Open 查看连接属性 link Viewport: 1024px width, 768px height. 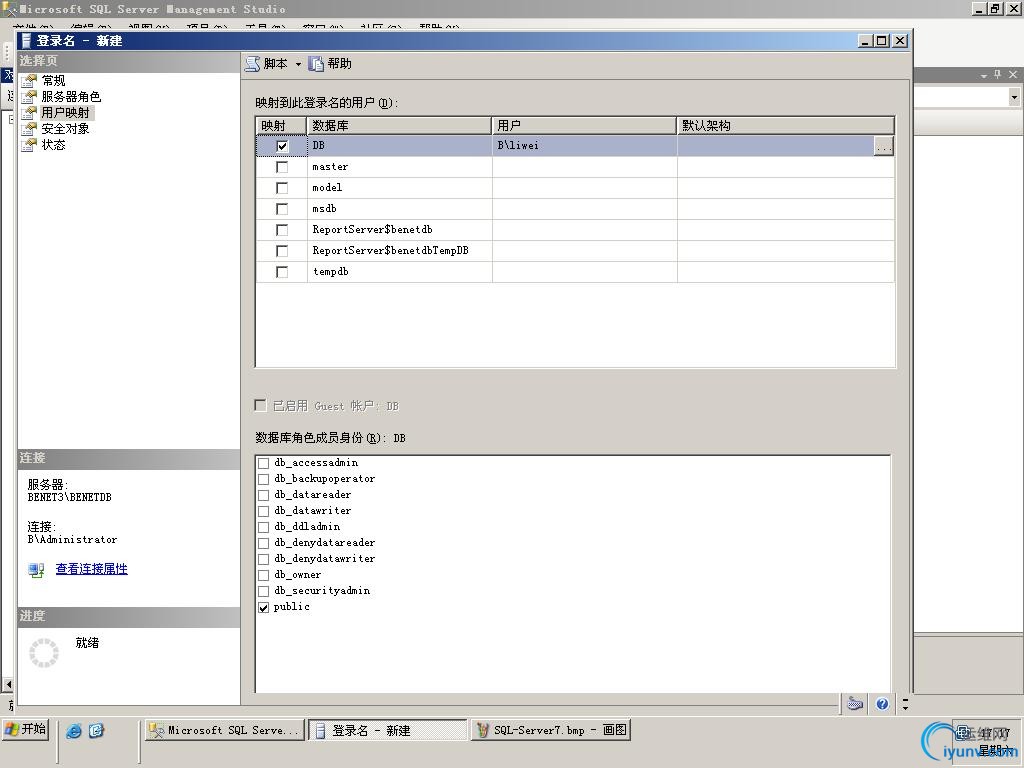(91, 569)
